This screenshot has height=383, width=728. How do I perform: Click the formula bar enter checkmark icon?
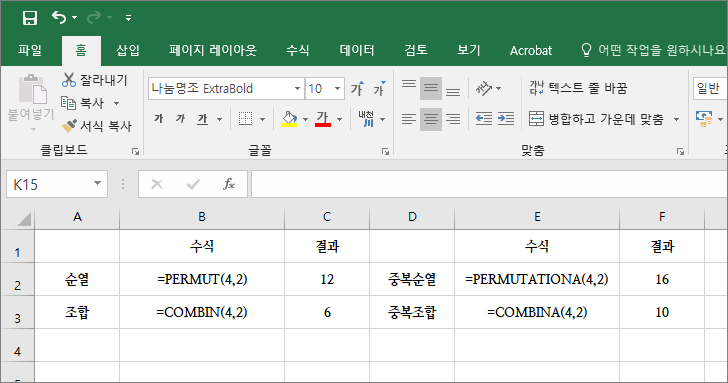[193, 184]
